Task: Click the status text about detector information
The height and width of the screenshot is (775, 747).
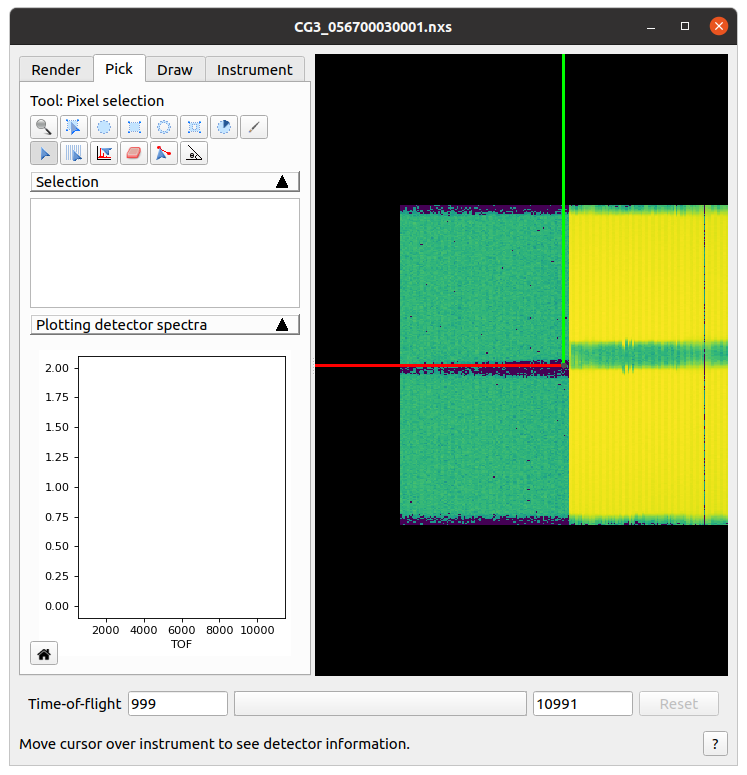Action: click(215, 744)
